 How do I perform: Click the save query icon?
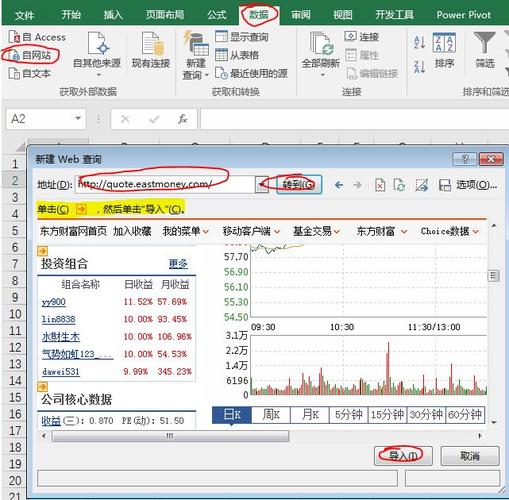tap(445, 185)
